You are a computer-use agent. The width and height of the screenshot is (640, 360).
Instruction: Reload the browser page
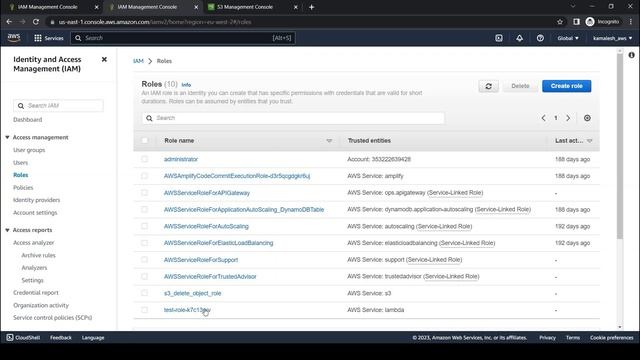tap(36, 22)
